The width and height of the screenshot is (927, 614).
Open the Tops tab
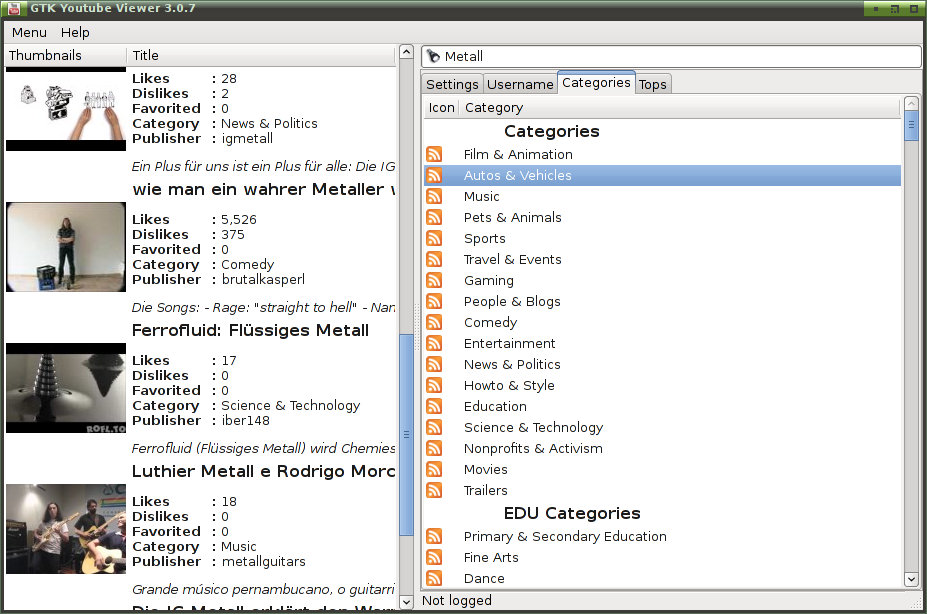coord(653,84)
